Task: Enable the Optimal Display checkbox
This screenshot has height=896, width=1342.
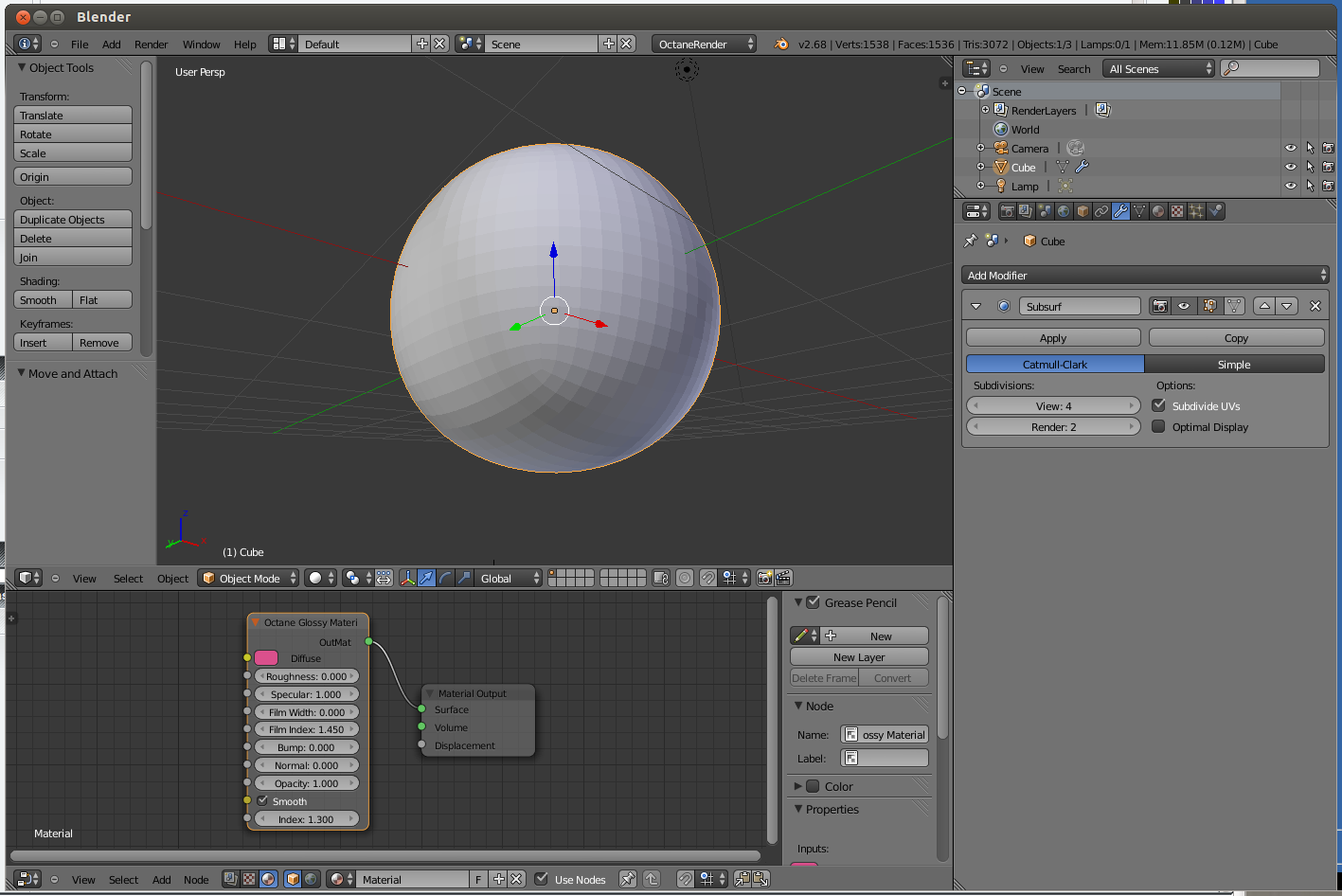Action: [x=1158, y=426]
